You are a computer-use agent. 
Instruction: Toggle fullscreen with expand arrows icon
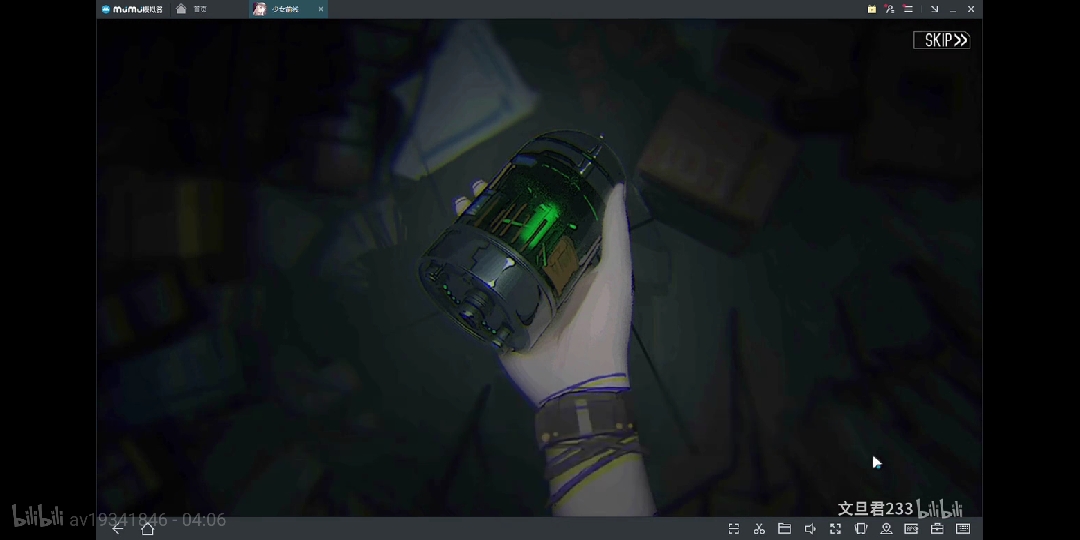[835, 528]
